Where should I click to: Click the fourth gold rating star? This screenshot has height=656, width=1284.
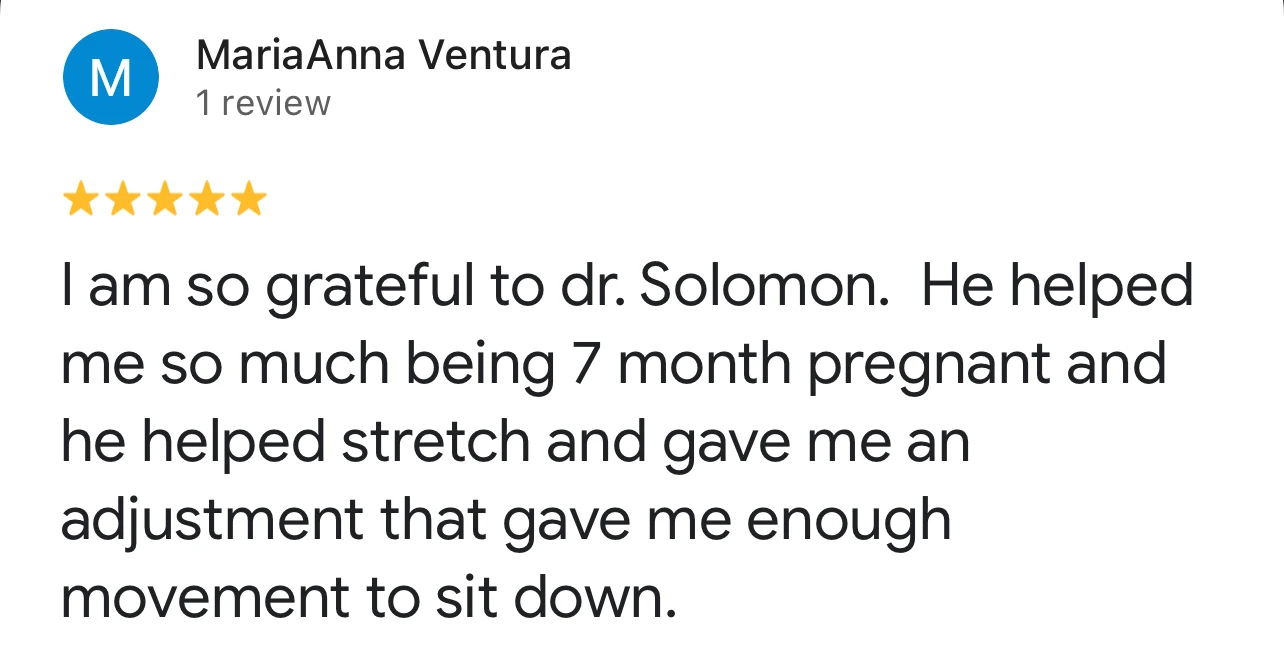(x=206, y=200)
